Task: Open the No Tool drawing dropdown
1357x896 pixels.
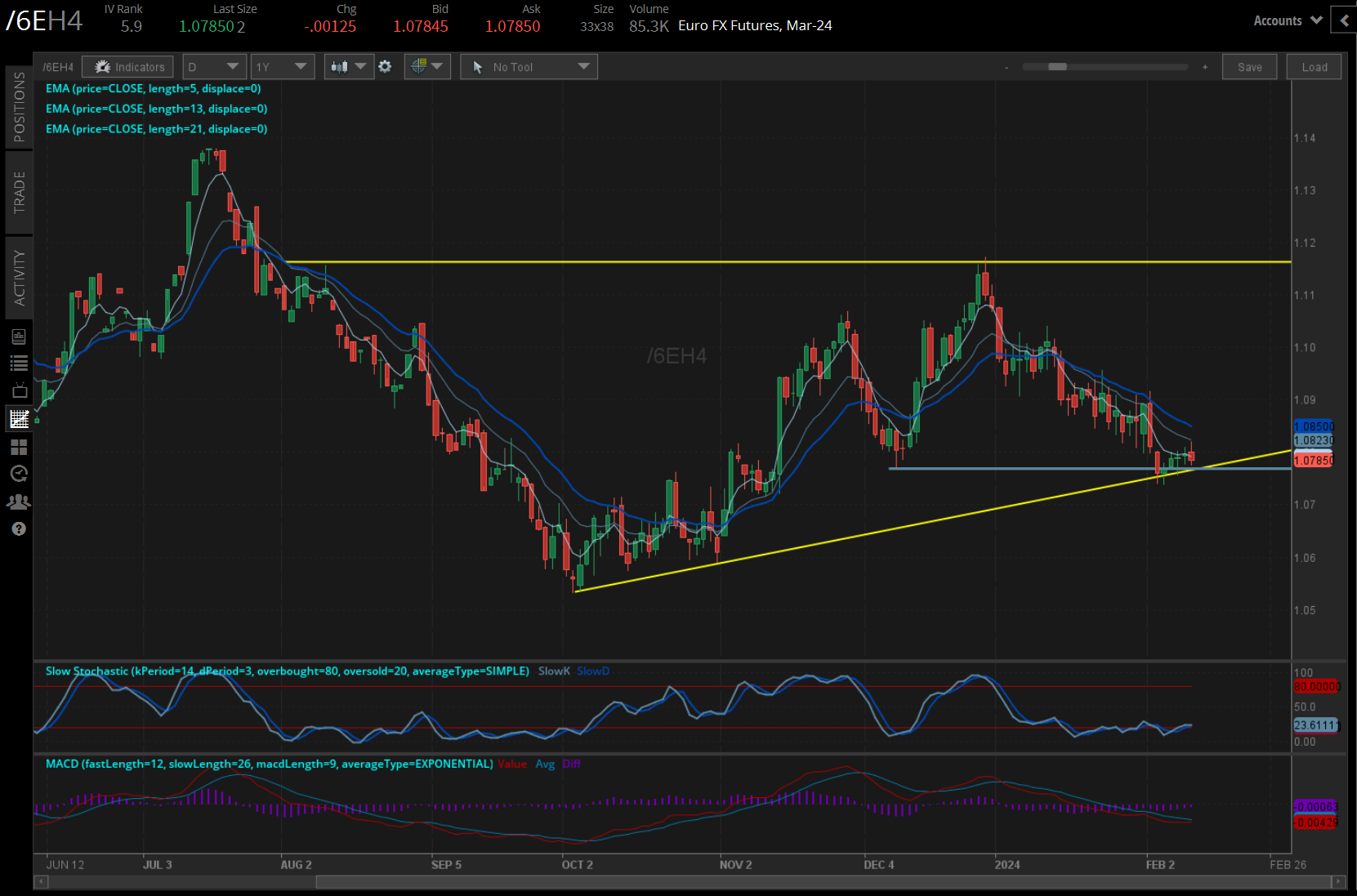Action: pyautogui.click(x=529, y=67)
